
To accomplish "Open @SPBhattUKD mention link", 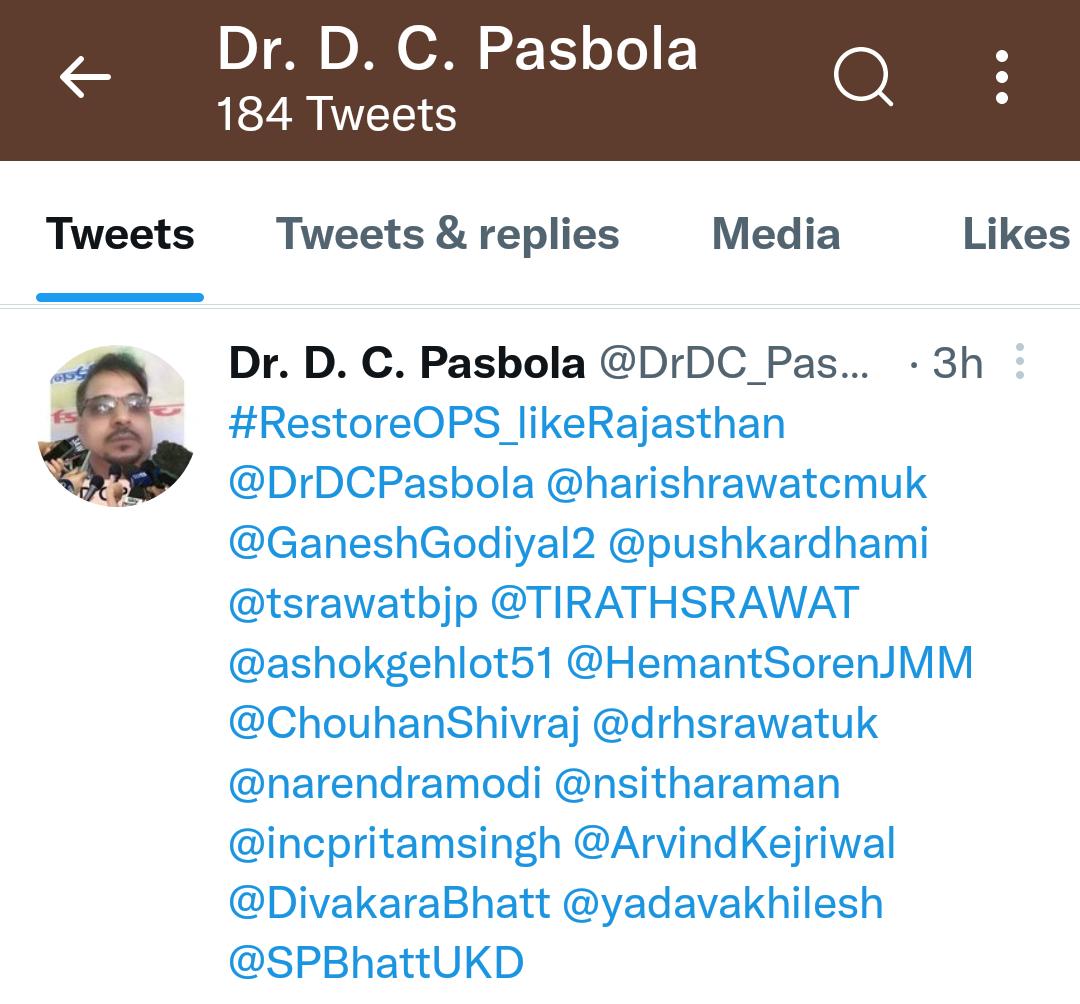I will point(376,963).
